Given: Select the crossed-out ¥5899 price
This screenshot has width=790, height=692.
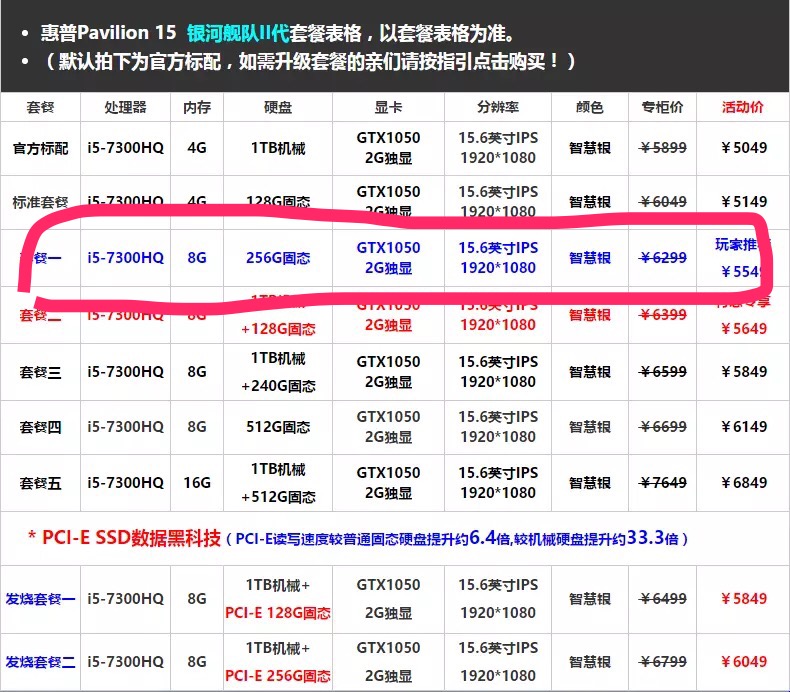Looking at the screenshot, I should 663,148.
